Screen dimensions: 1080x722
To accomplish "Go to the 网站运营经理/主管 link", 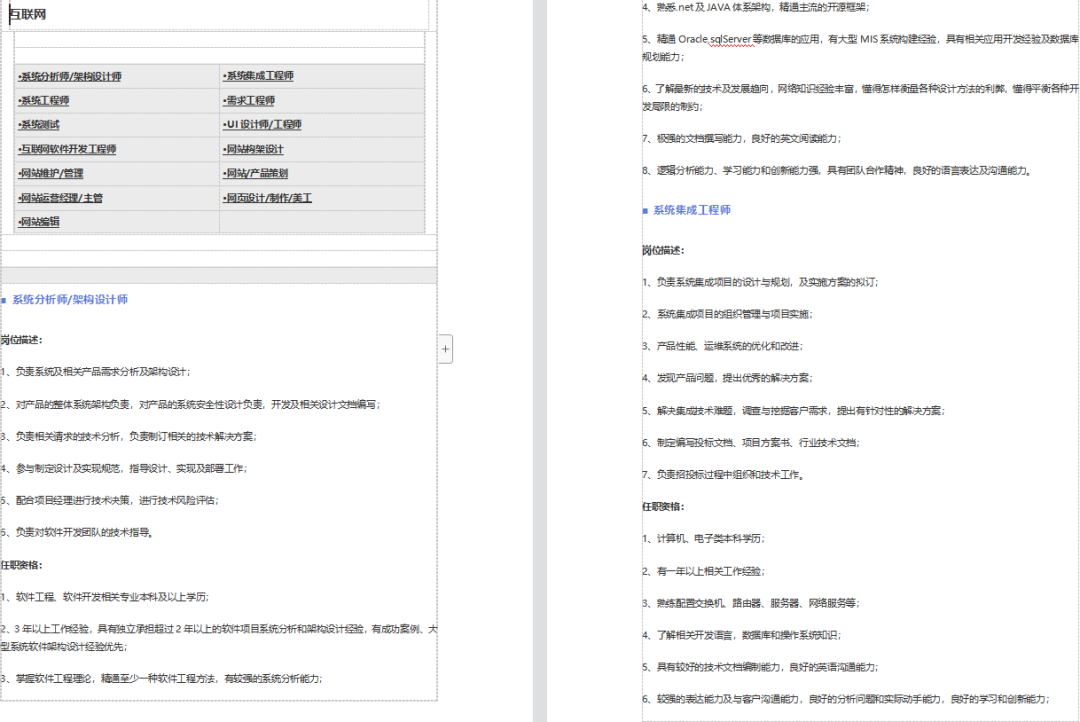I will pyautogui.click(x=60, y=198).
